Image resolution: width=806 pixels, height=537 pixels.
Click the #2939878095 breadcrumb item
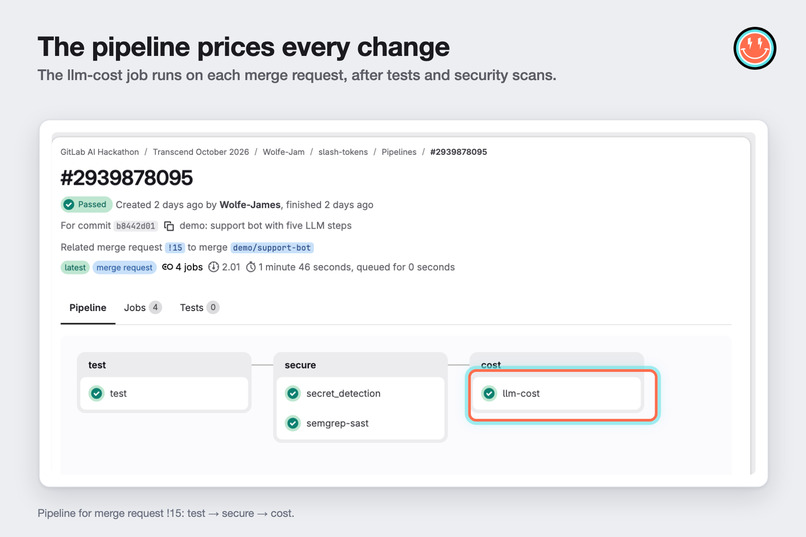coord(459,152)
